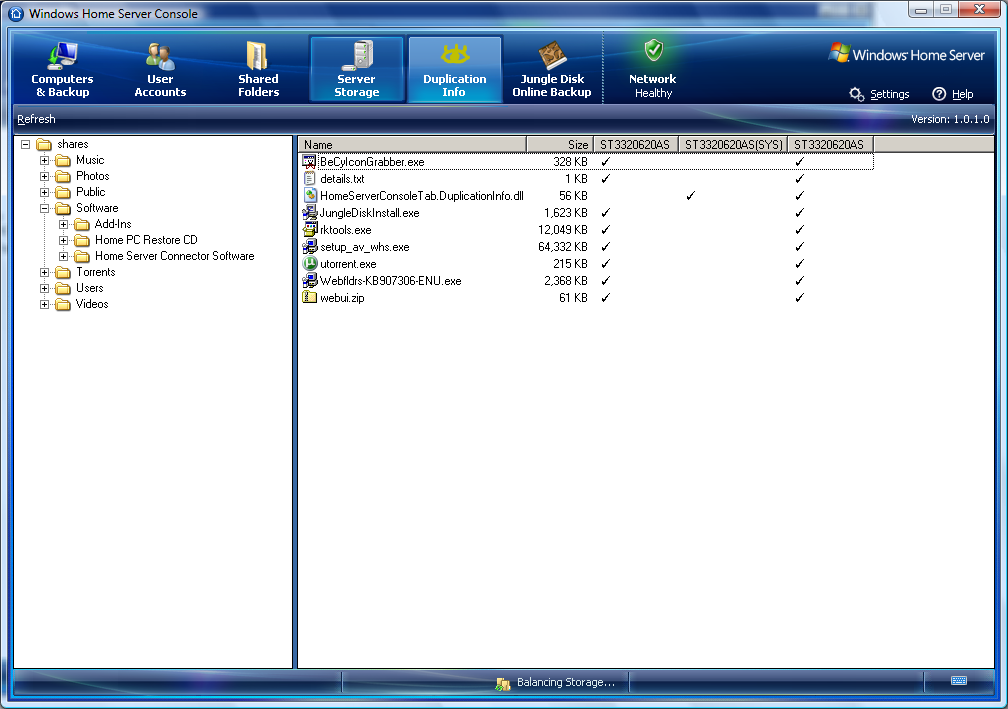1008x709 pixels.
Task: Click the Windows Home Server title bar icon
Action: coord(16,13)
